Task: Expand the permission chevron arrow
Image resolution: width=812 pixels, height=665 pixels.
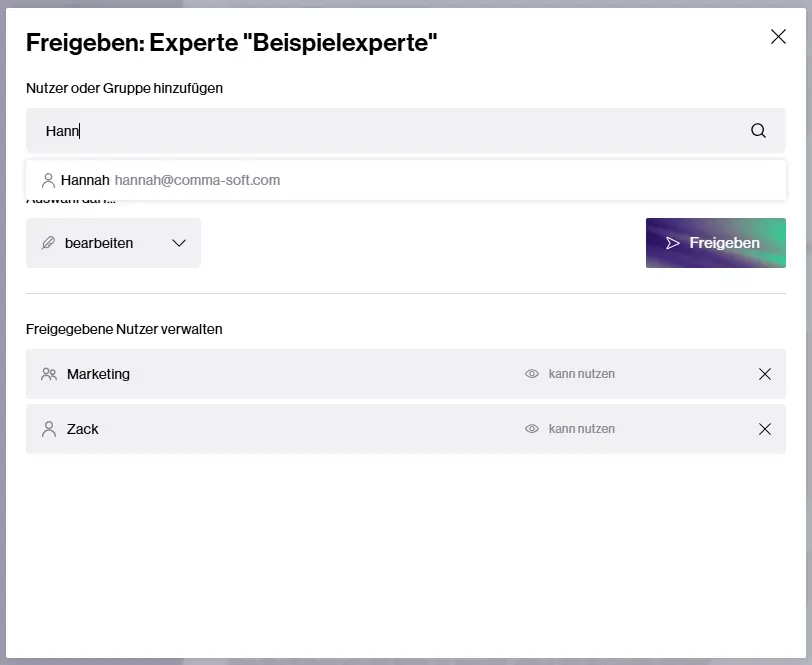Action: 179,243
